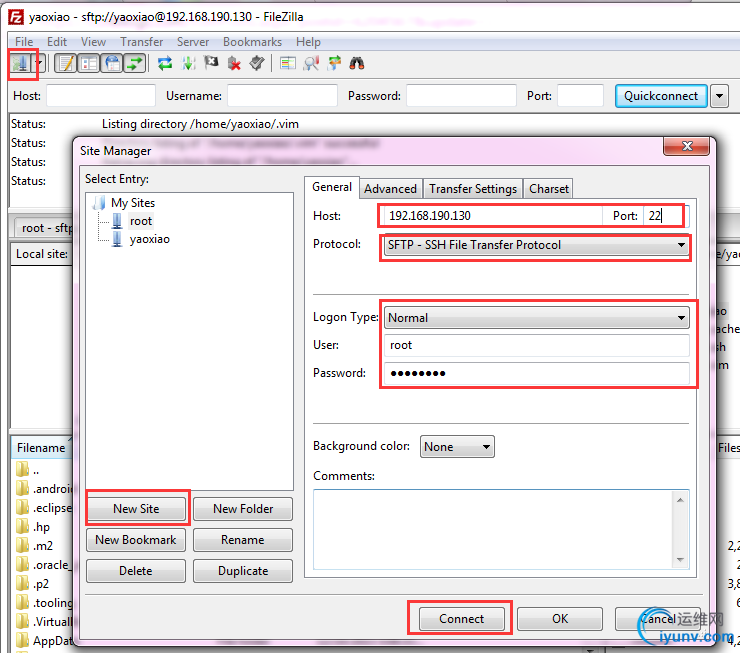The image size is (740, 653).
Task: Expand the Site Manager icon dropdown arrow
Action: coord(40,63)
